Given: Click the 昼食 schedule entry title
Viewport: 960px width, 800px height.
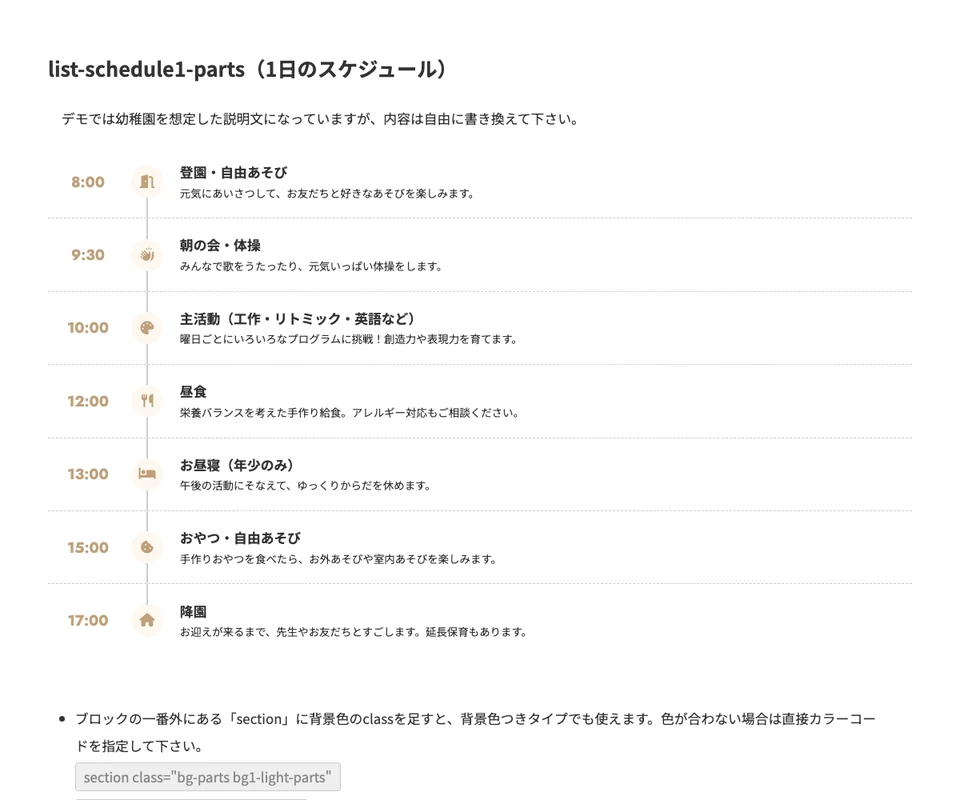Looking at the screenshot, I should tap(193, 392).
